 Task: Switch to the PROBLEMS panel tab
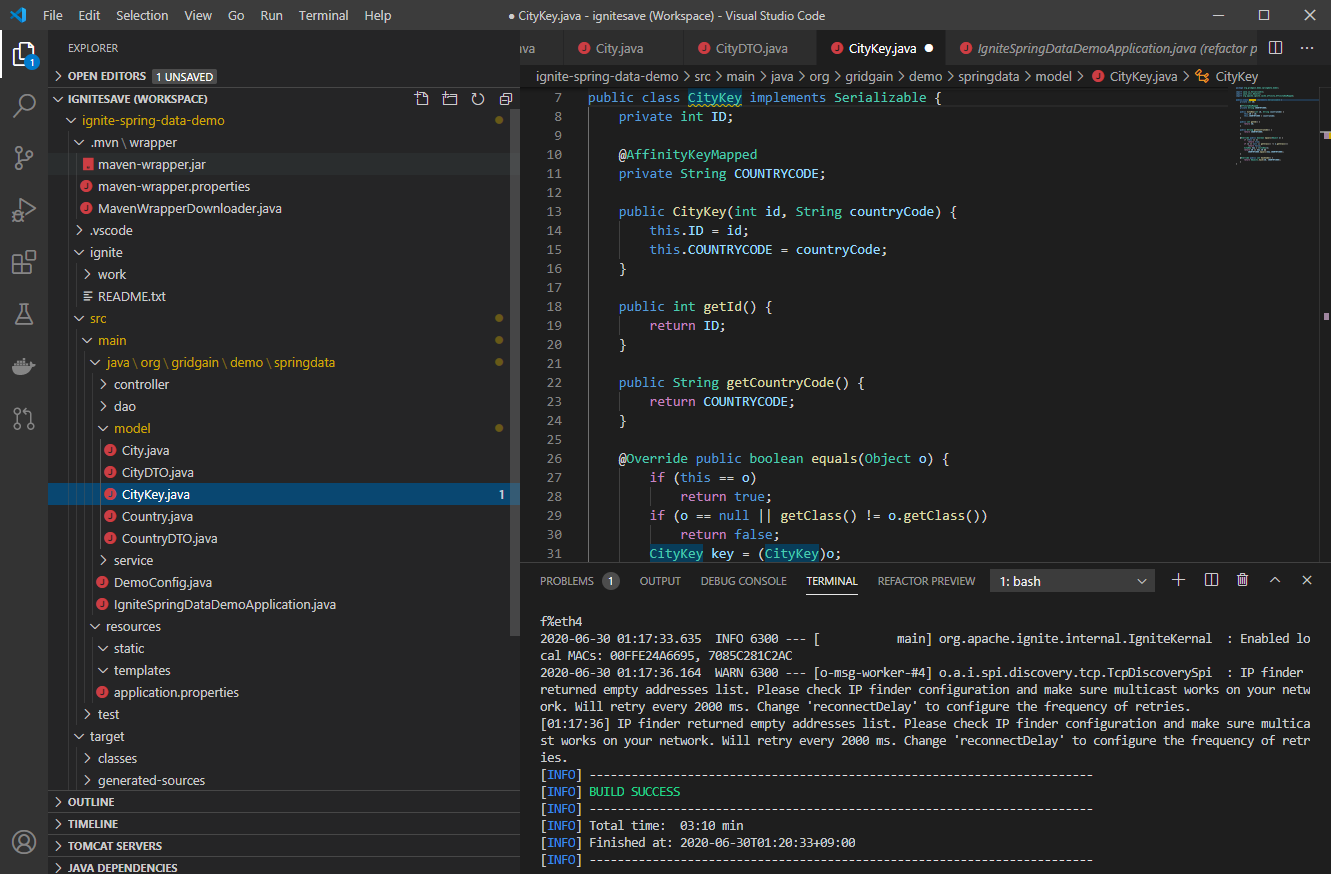point(566,581)
